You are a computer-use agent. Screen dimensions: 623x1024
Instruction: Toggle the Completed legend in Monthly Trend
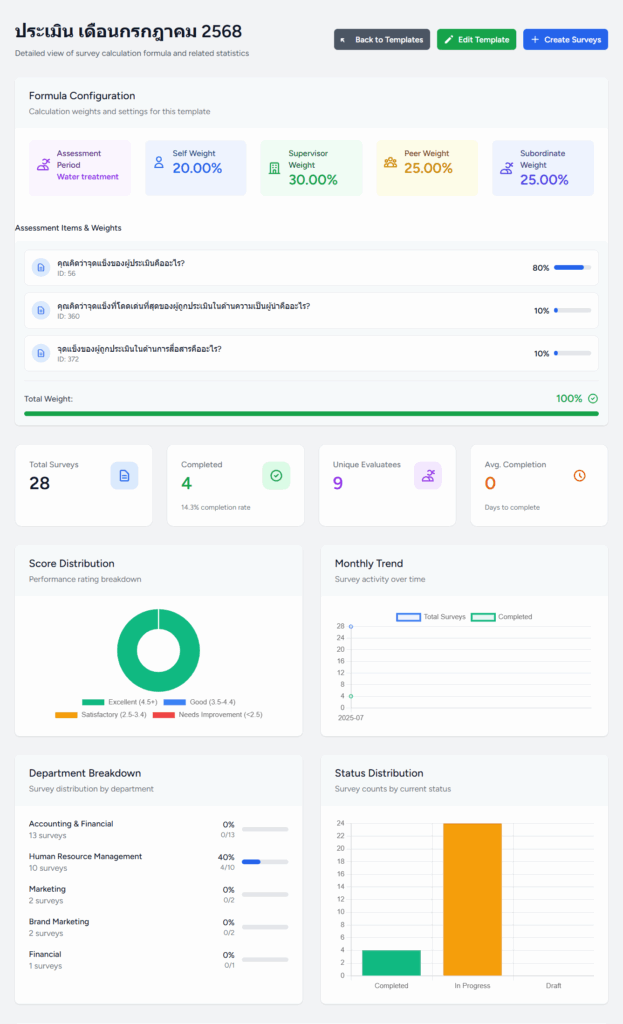pos(502,617)
